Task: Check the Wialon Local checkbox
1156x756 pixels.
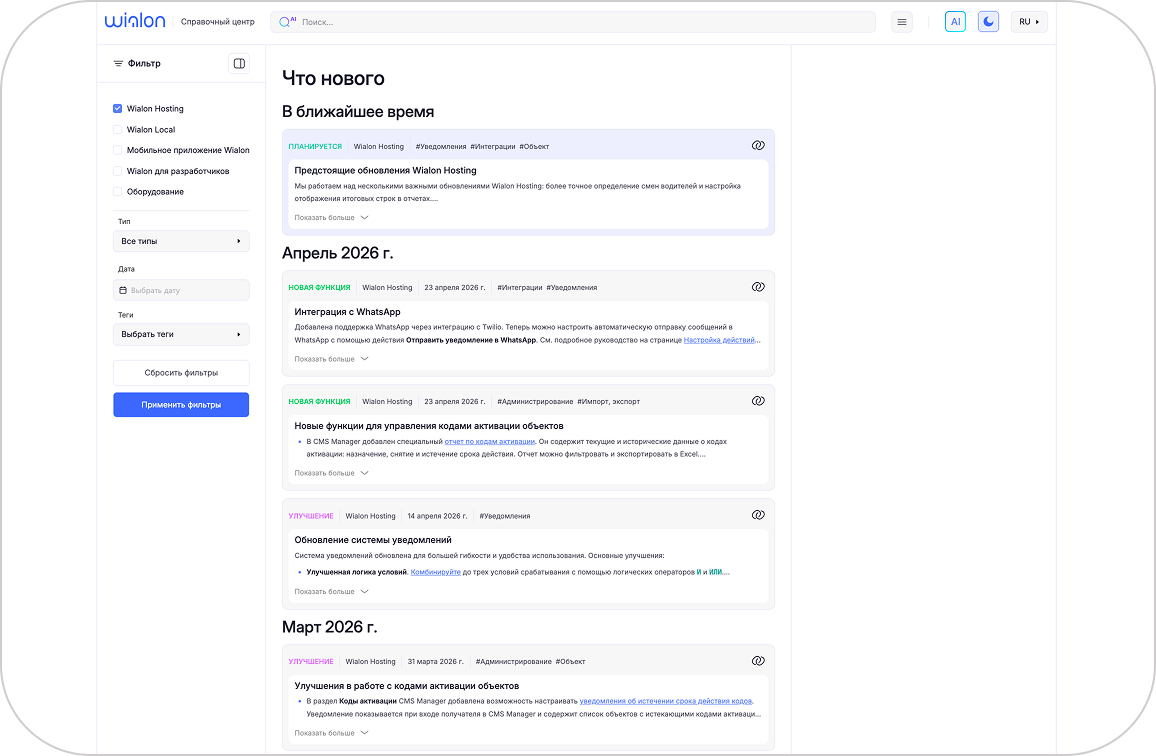Action: [117, 129]
